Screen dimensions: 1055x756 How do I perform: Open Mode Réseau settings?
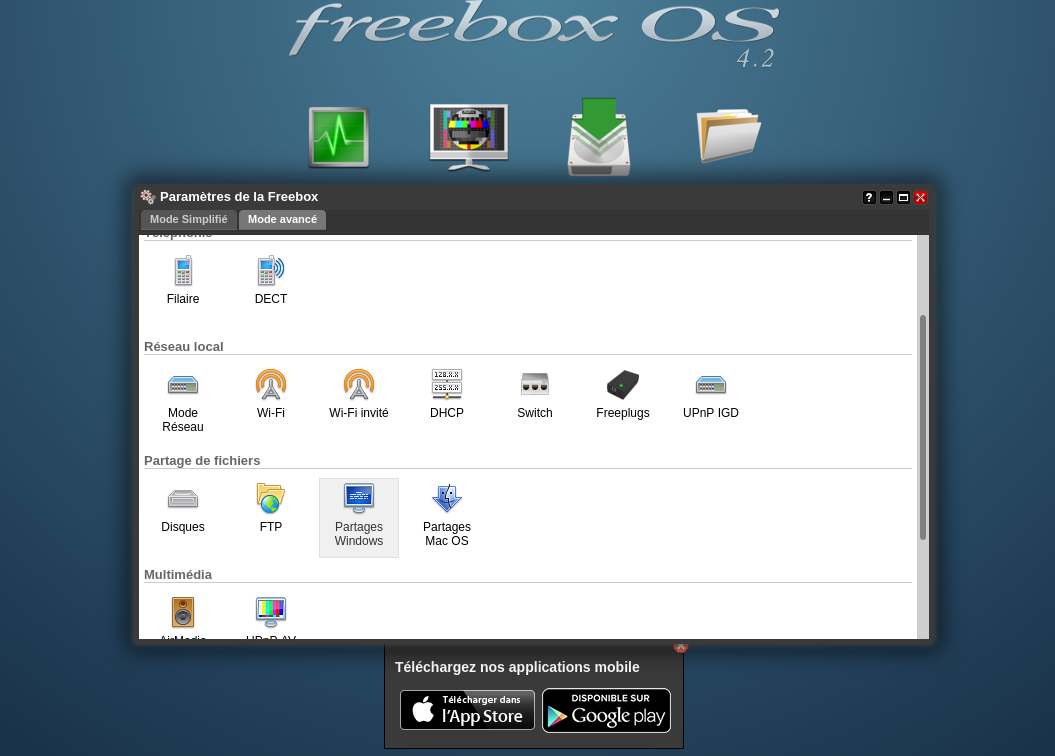click(183, 402)
